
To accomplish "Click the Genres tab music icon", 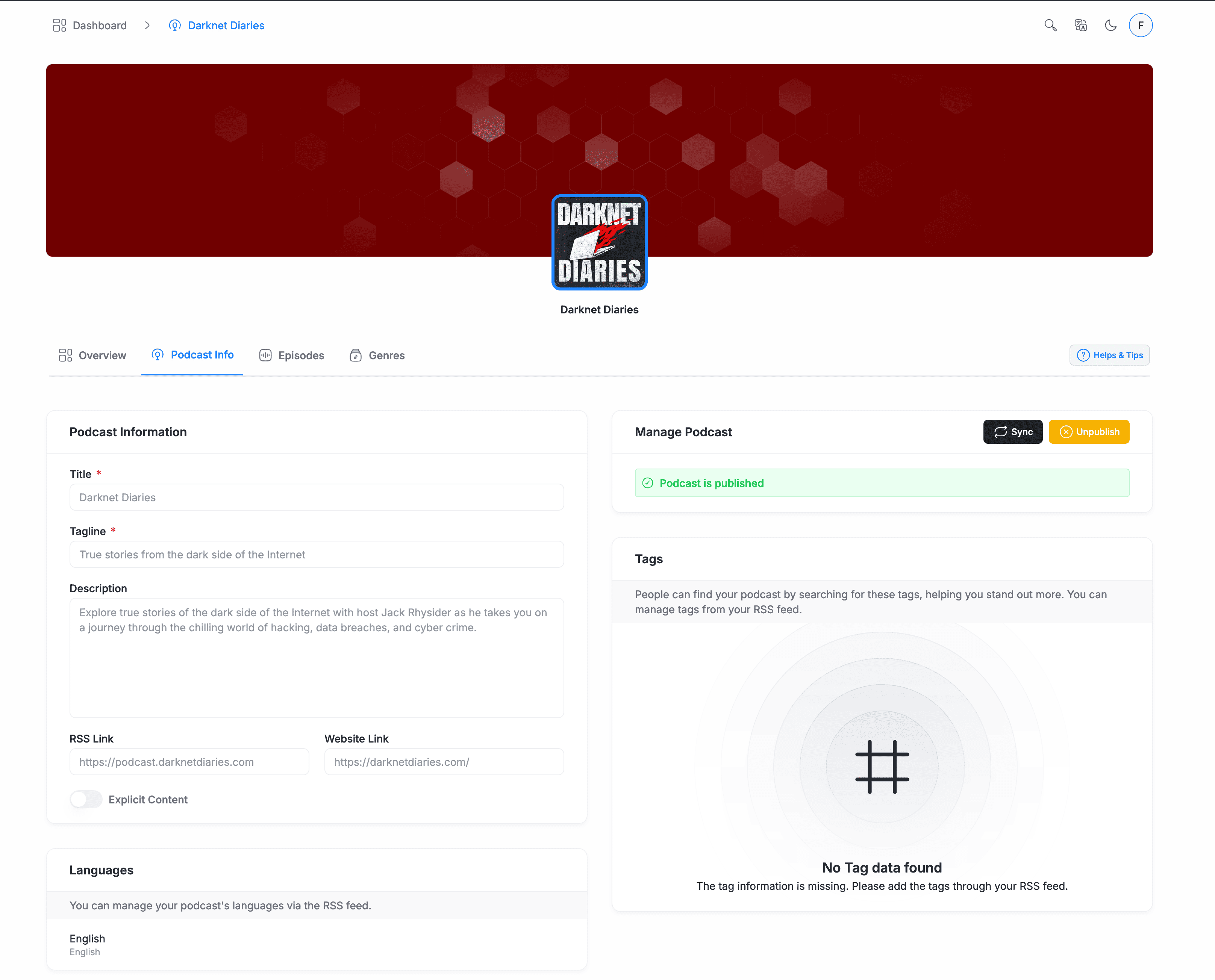I will (355, 355).
